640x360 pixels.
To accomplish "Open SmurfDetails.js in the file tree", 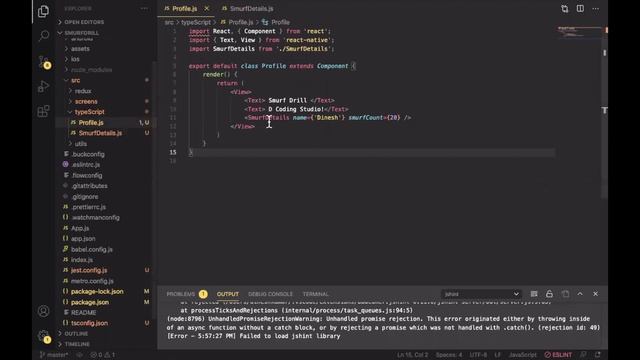I will tap(100, 133).
